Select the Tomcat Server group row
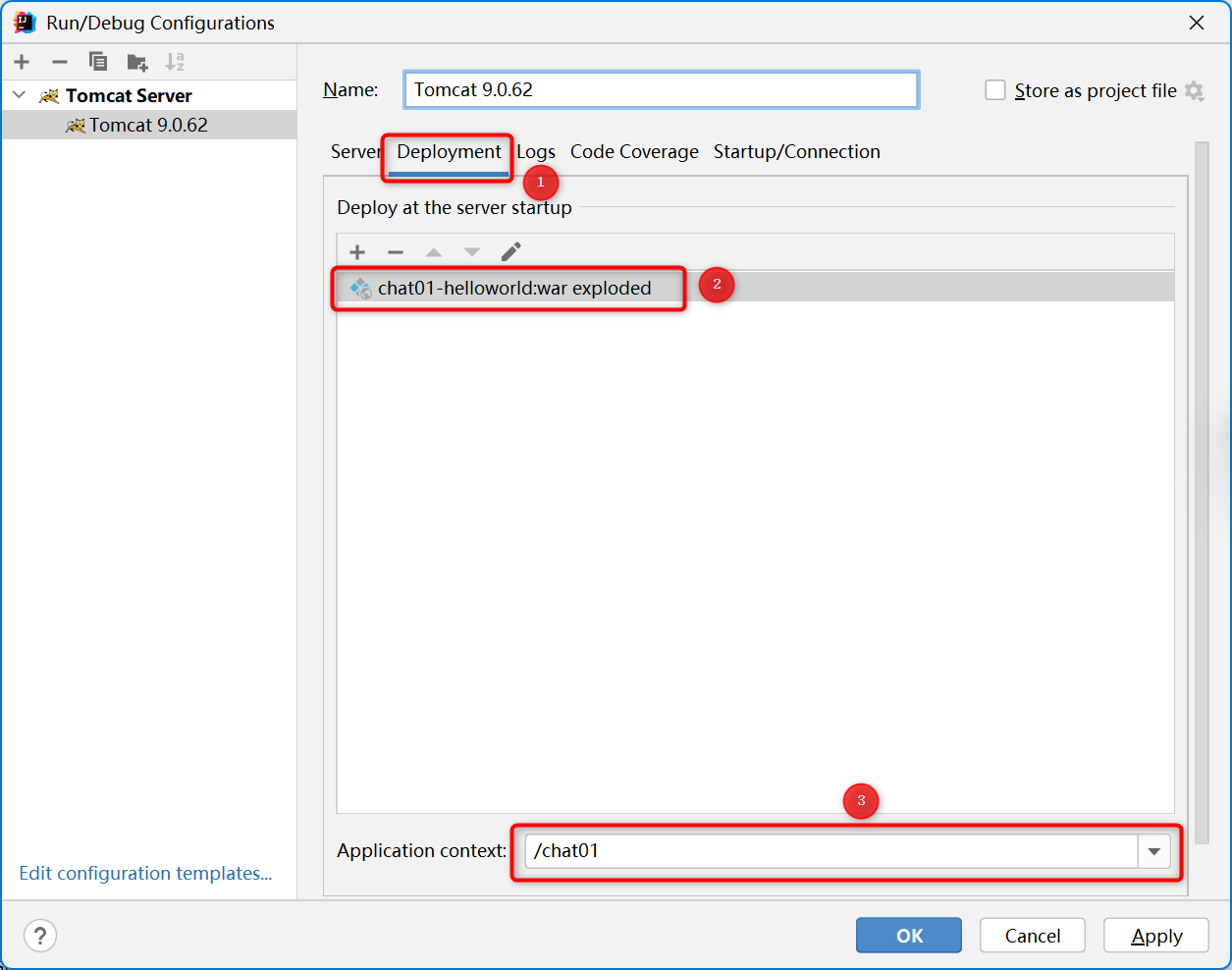This screenshot has height=970, width=1232. pyautogui.click(x=149, y=95)
